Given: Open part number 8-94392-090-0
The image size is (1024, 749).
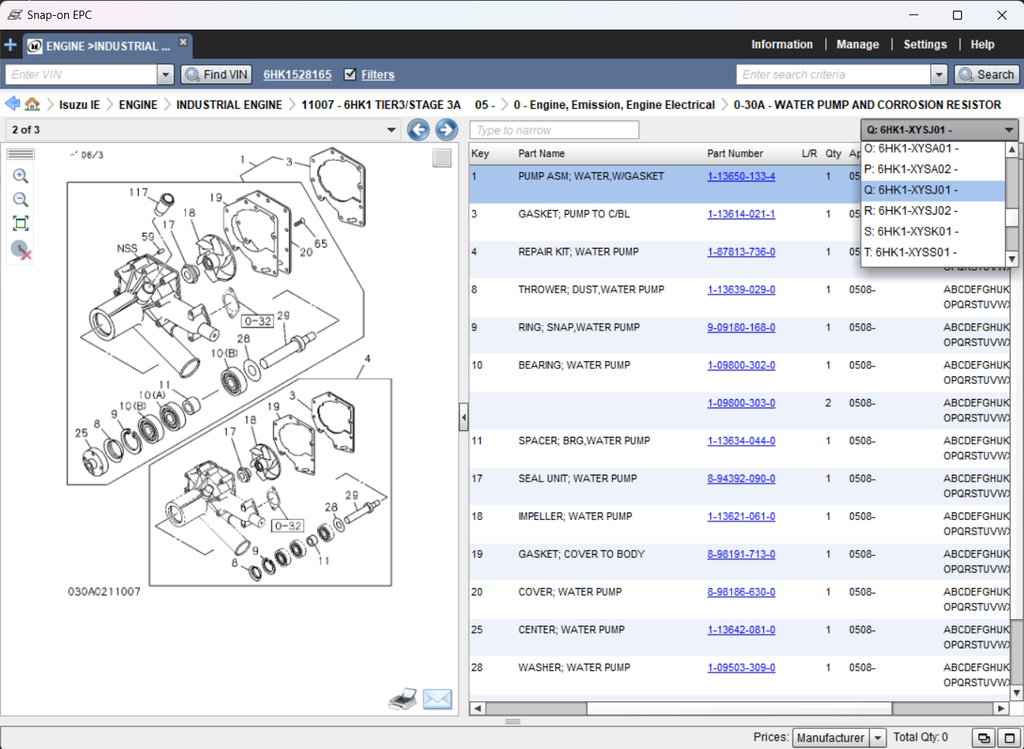Looking at the screenshot, I should pyautogui.click(x=741, y=479).
